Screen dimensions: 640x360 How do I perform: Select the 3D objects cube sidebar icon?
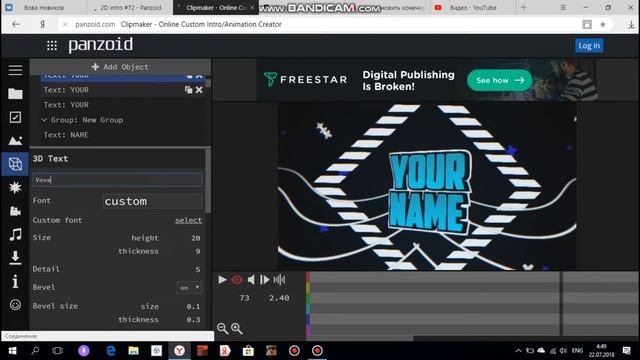tap(15, 164)
